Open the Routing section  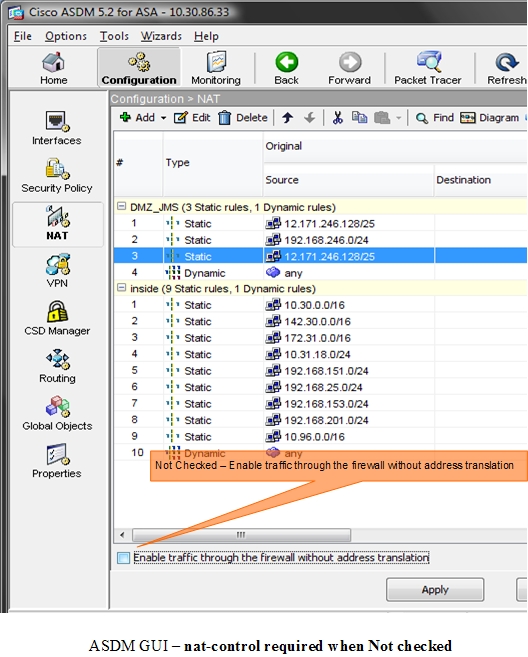[x=57, y=366]
